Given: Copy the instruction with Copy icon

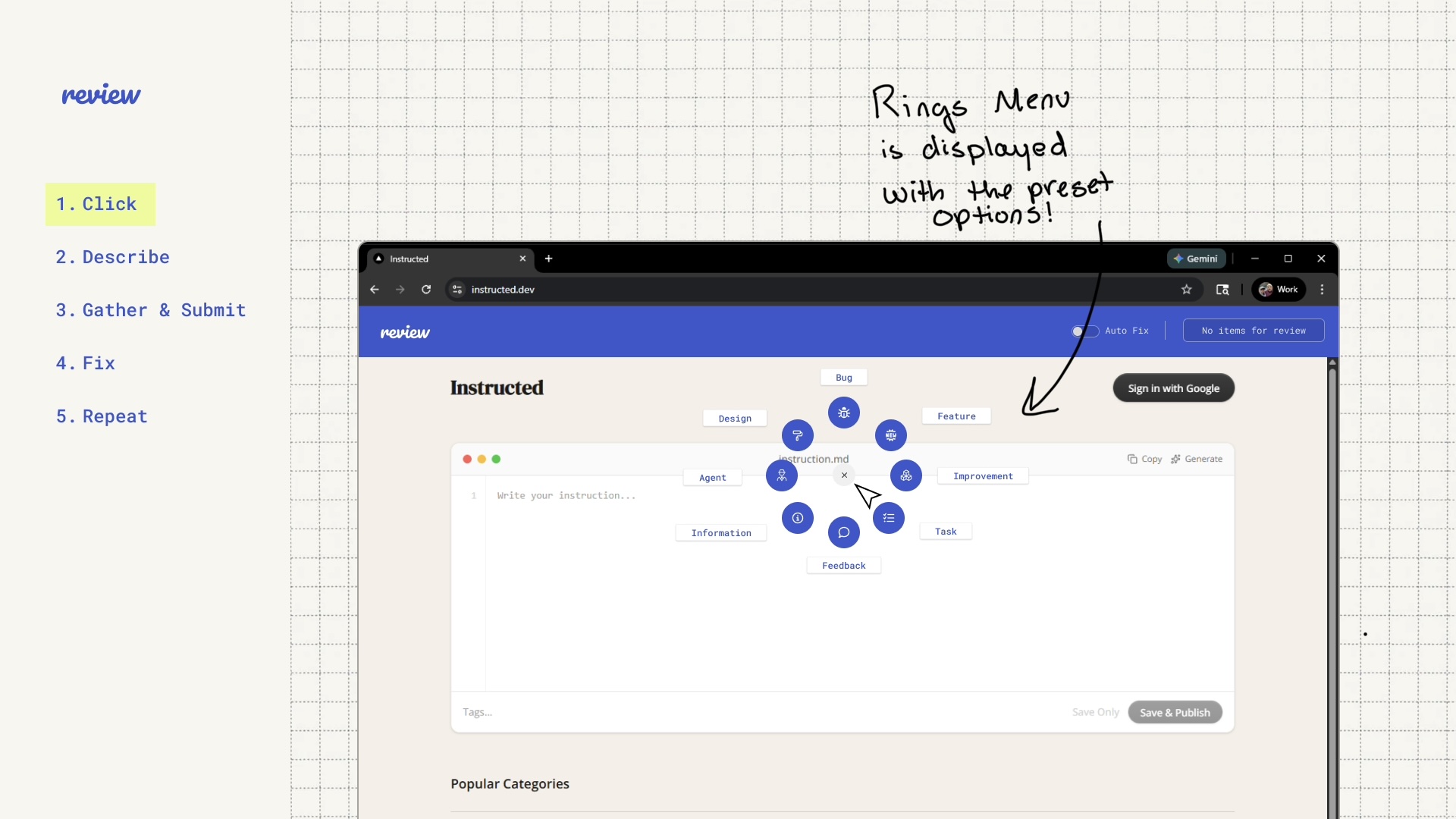Looking at the screenshot, I should 1144,460.
